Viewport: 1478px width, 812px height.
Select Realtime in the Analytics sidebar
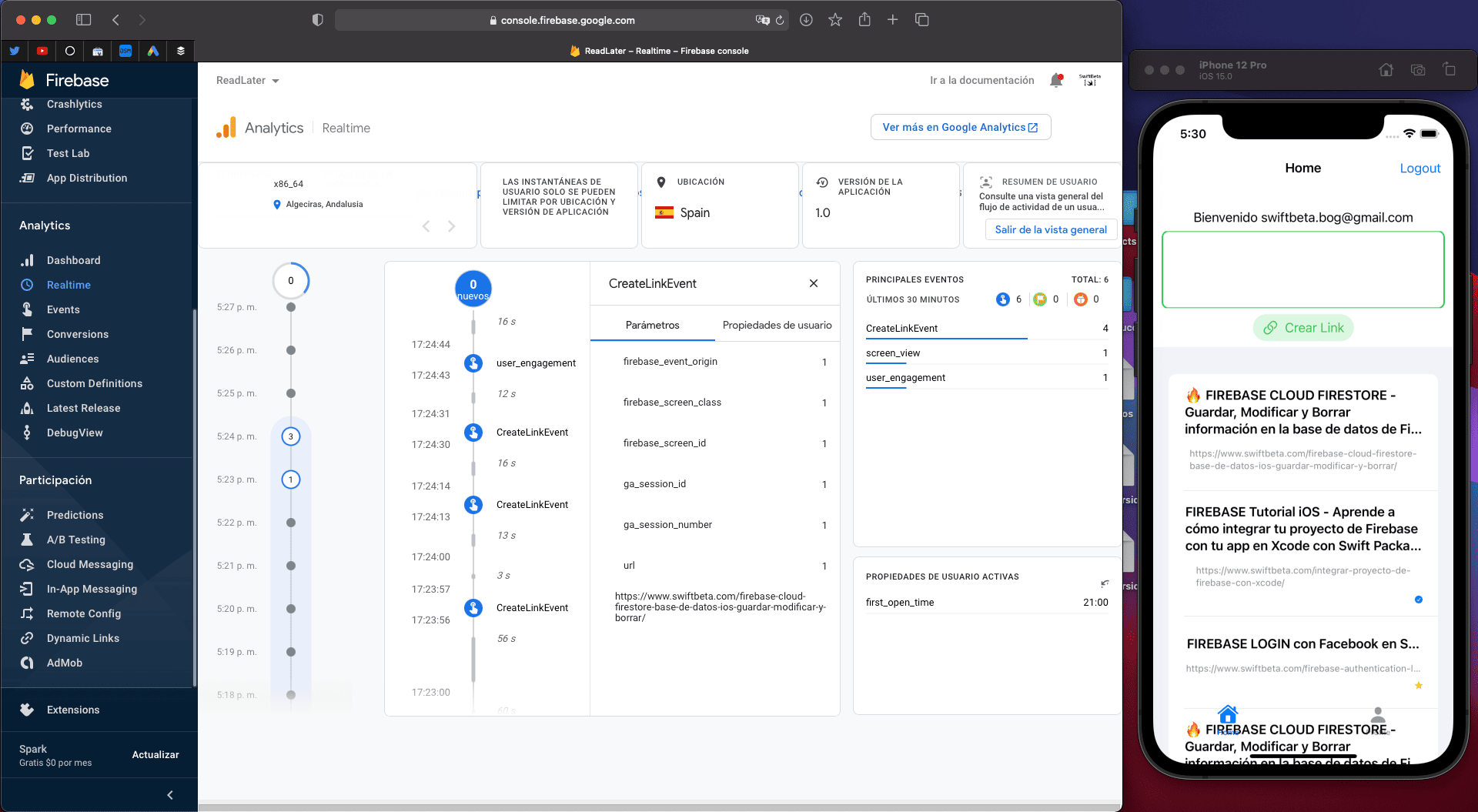point(69,285)
